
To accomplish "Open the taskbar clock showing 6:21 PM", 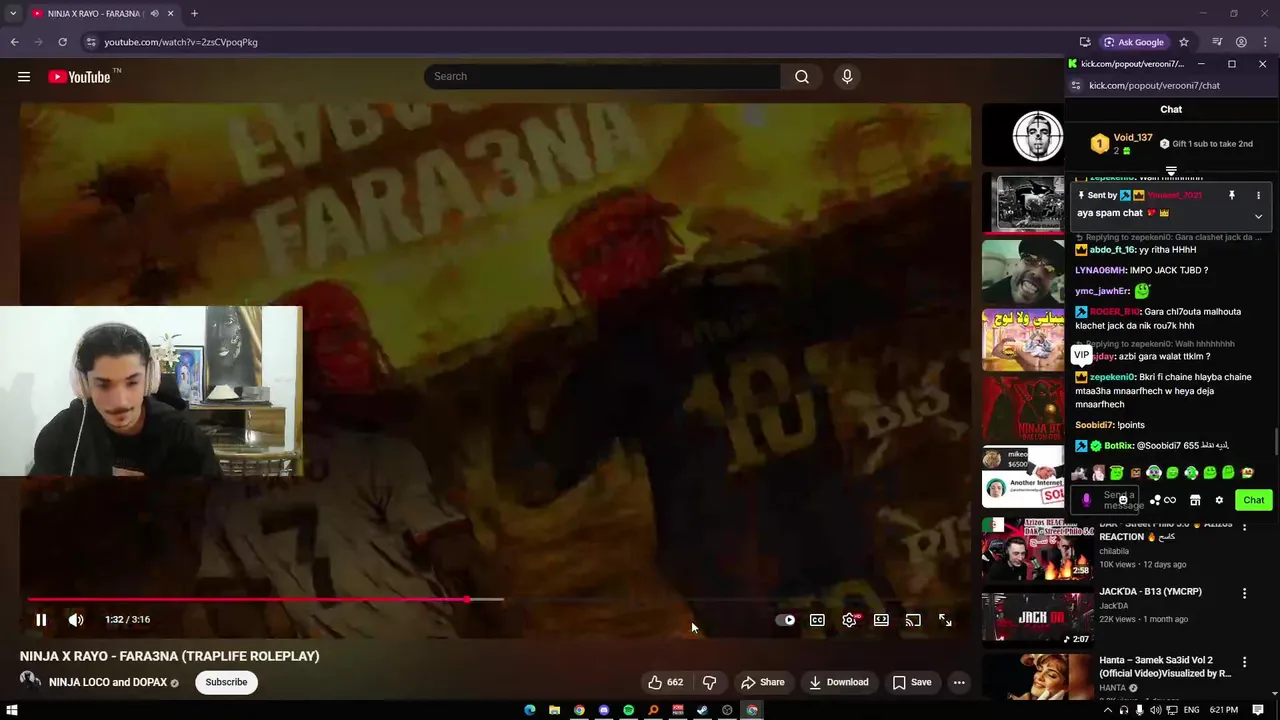I will pyautogui.click(x=1224, y=710).
